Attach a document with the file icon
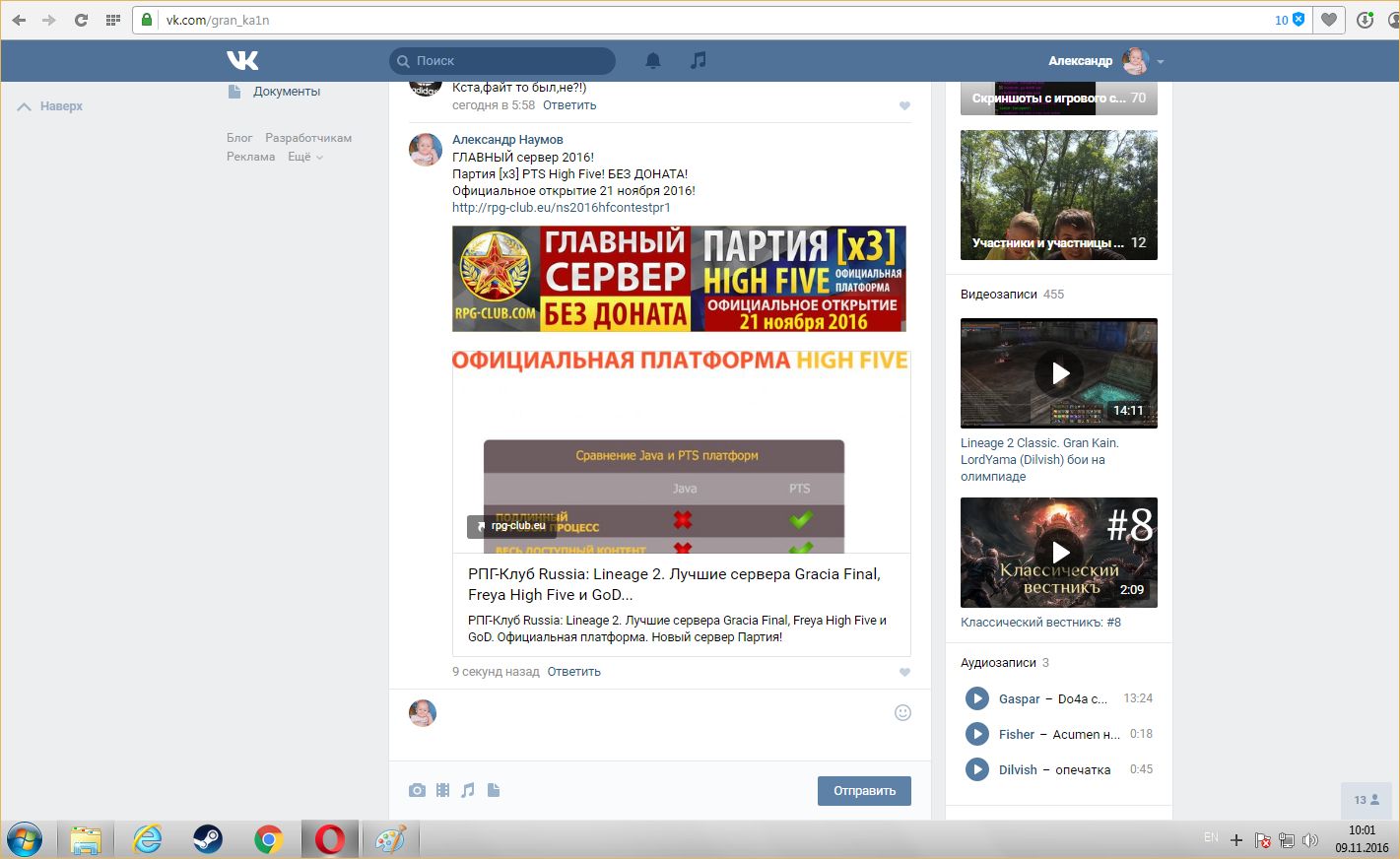Screen dimensions: 1400x859 [x=494, y=790]
